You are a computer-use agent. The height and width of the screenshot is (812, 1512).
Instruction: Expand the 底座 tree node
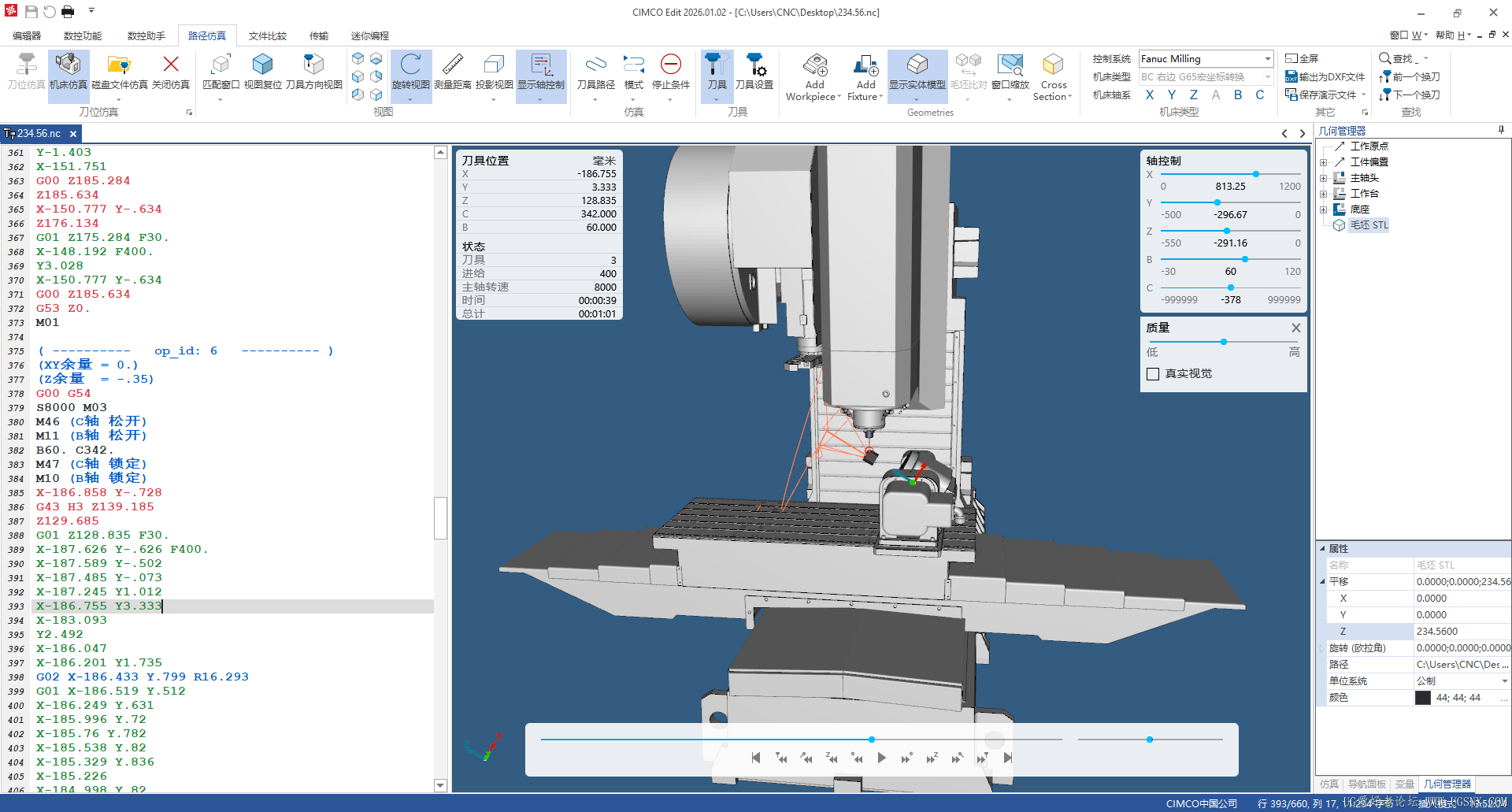[1324, 209]
